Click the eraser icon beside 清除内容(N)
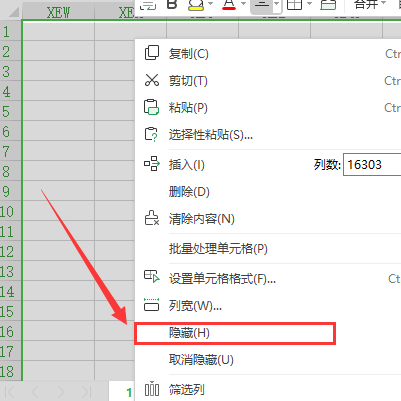Screen dimensions: 401x401 tap(152, 218)
